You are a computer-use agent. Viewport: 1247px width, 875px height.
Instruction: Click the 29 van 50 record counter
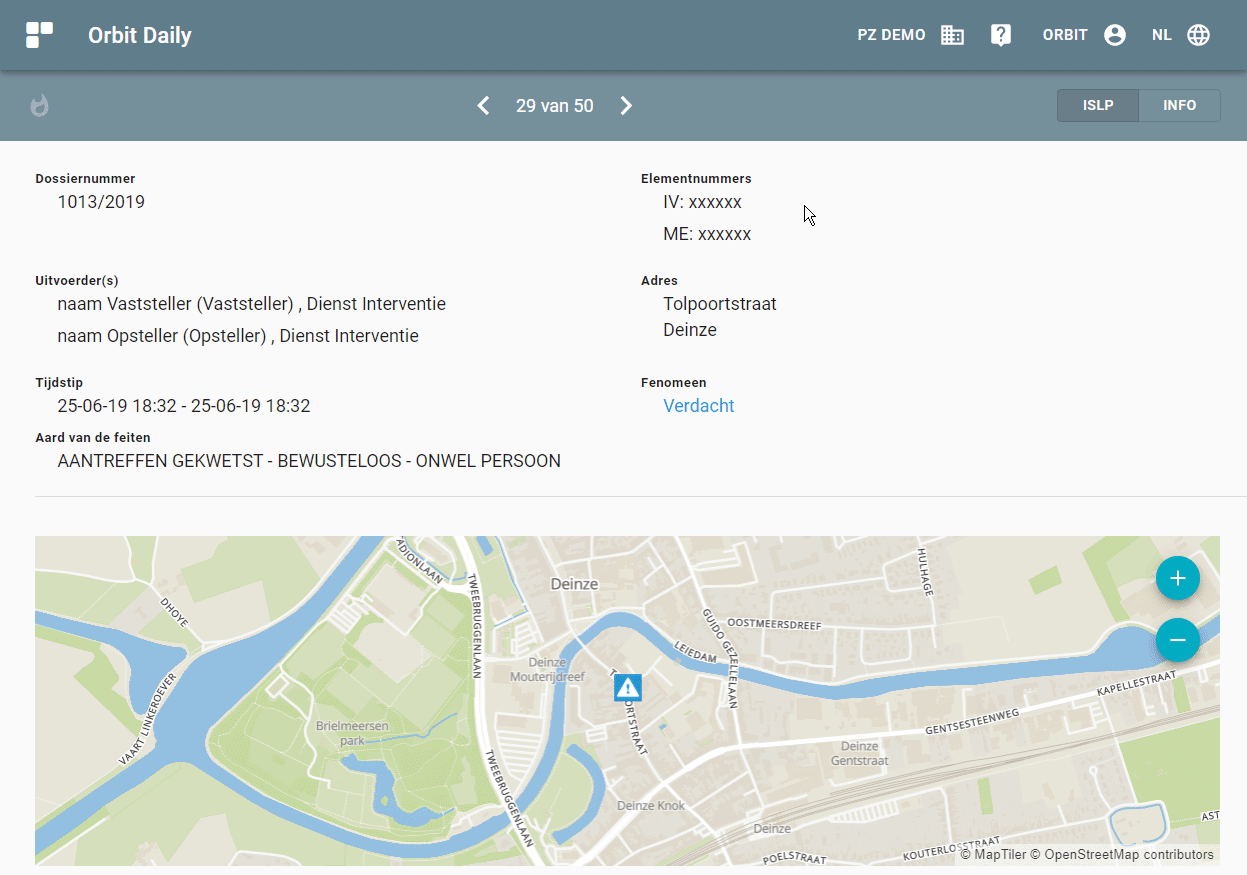pyautogui.click(x=554, y=105)
